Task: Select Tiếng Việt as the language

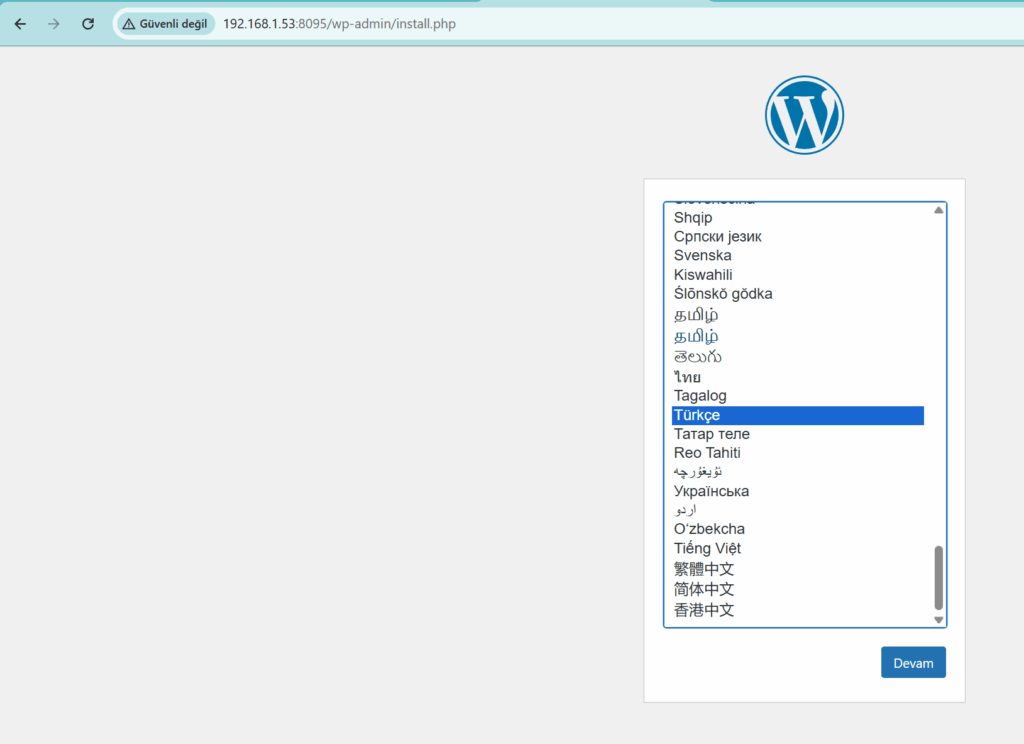Action: point(707,548)
